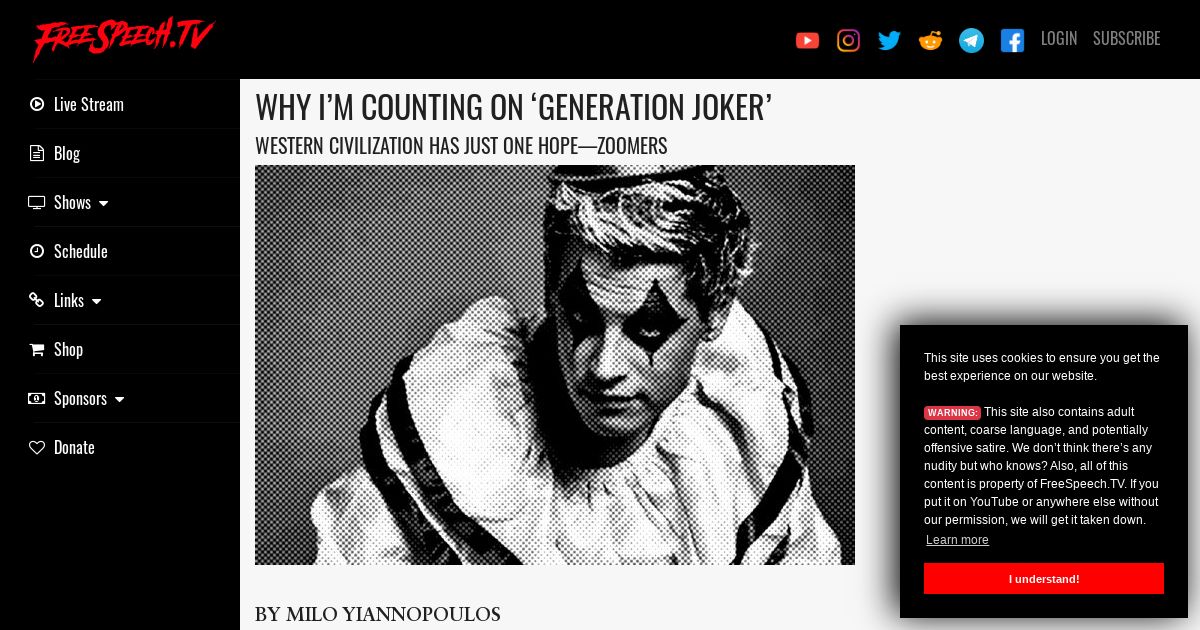Click the FreeSpeech.TV logo
Image resolution: width=1200 pixels, height=630 pixels.
click(x=123, y=38)
